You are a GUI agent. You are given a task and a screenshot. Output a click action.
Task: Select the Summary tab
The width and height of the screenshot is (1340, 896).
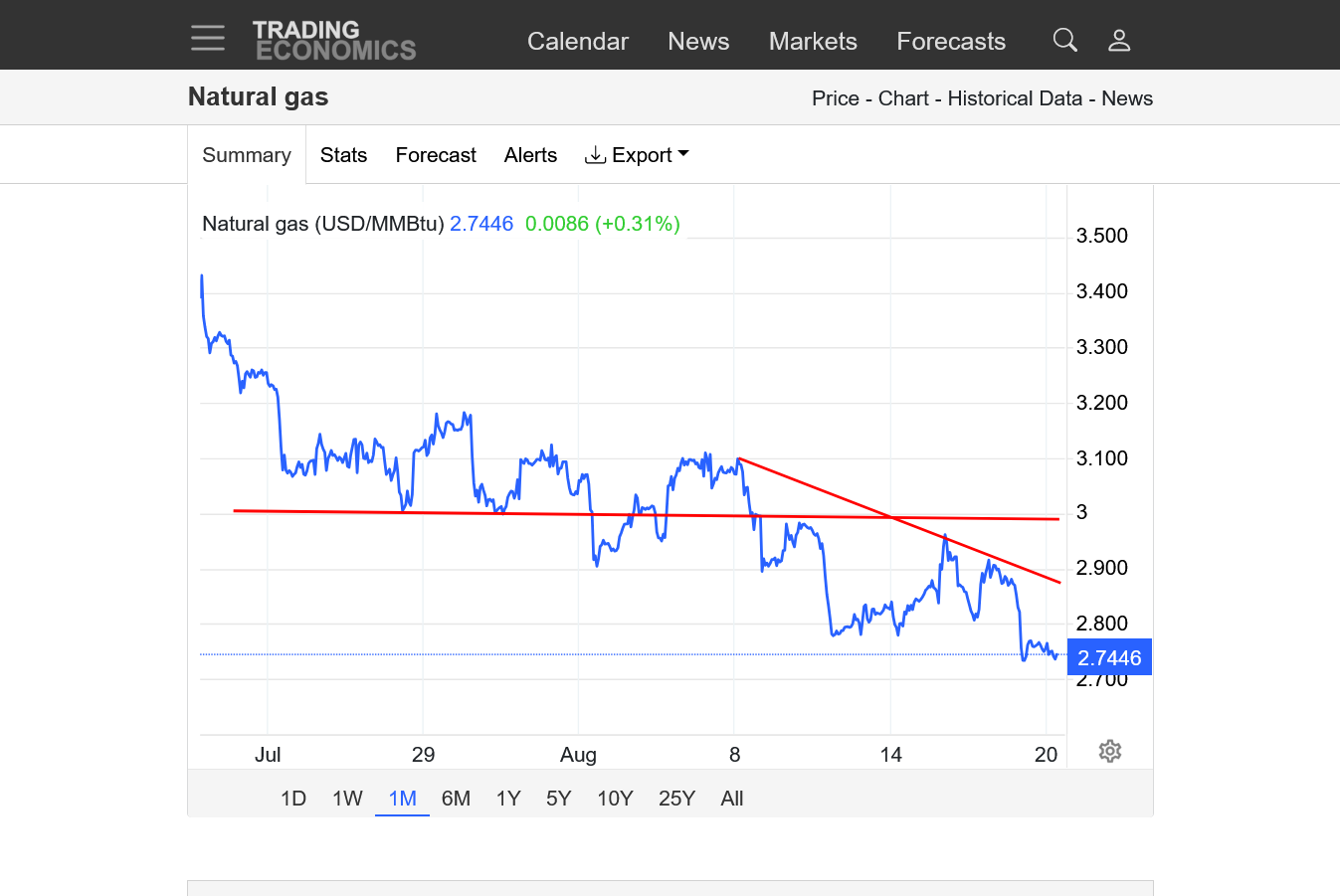point(247,155)
